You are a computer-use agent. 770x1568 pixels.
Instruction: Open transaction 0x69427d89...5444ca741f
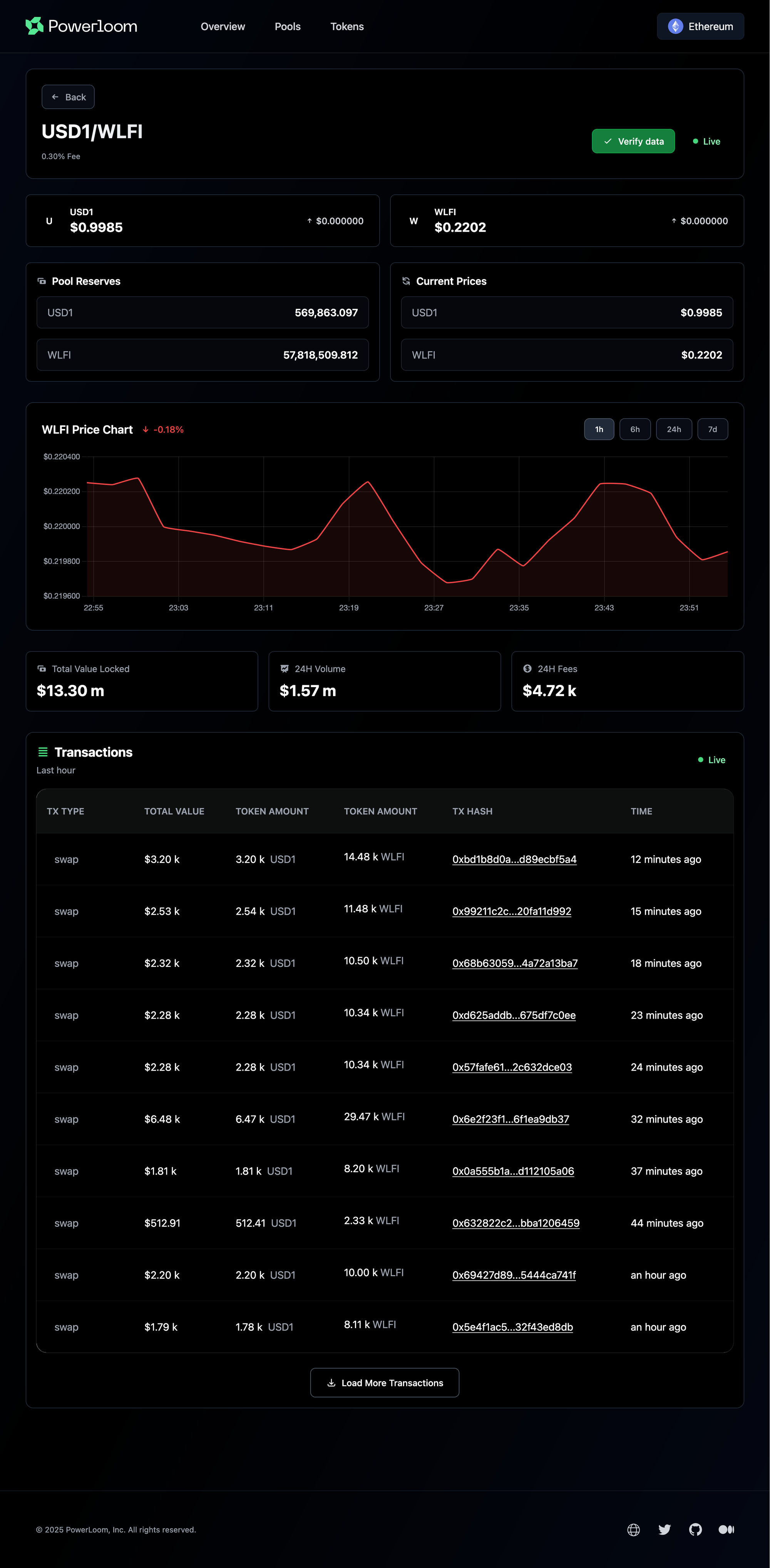pyautogui.click(x=514, y=1275)
